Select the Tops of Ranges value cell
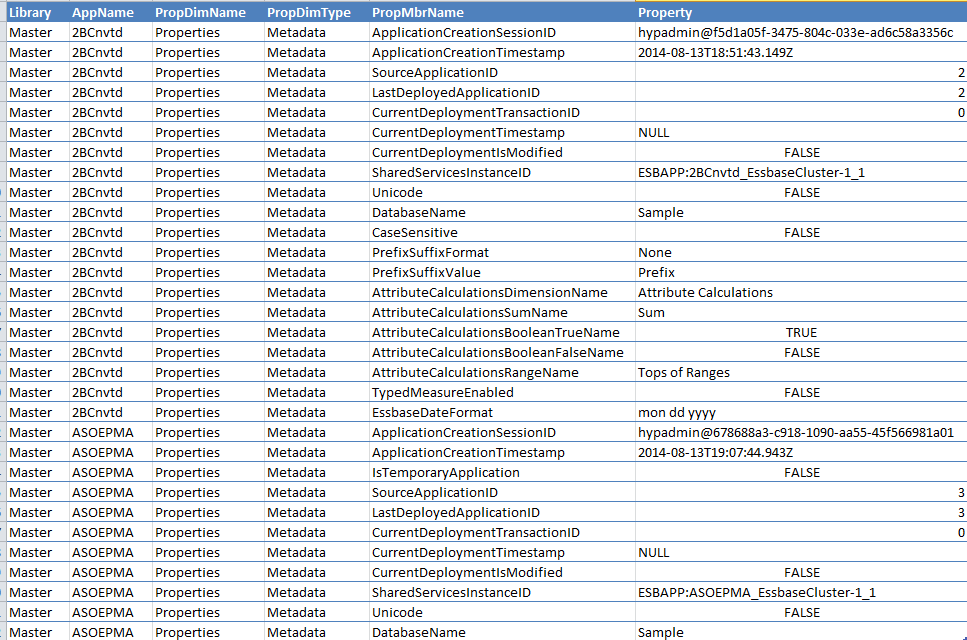 point(801,372)
